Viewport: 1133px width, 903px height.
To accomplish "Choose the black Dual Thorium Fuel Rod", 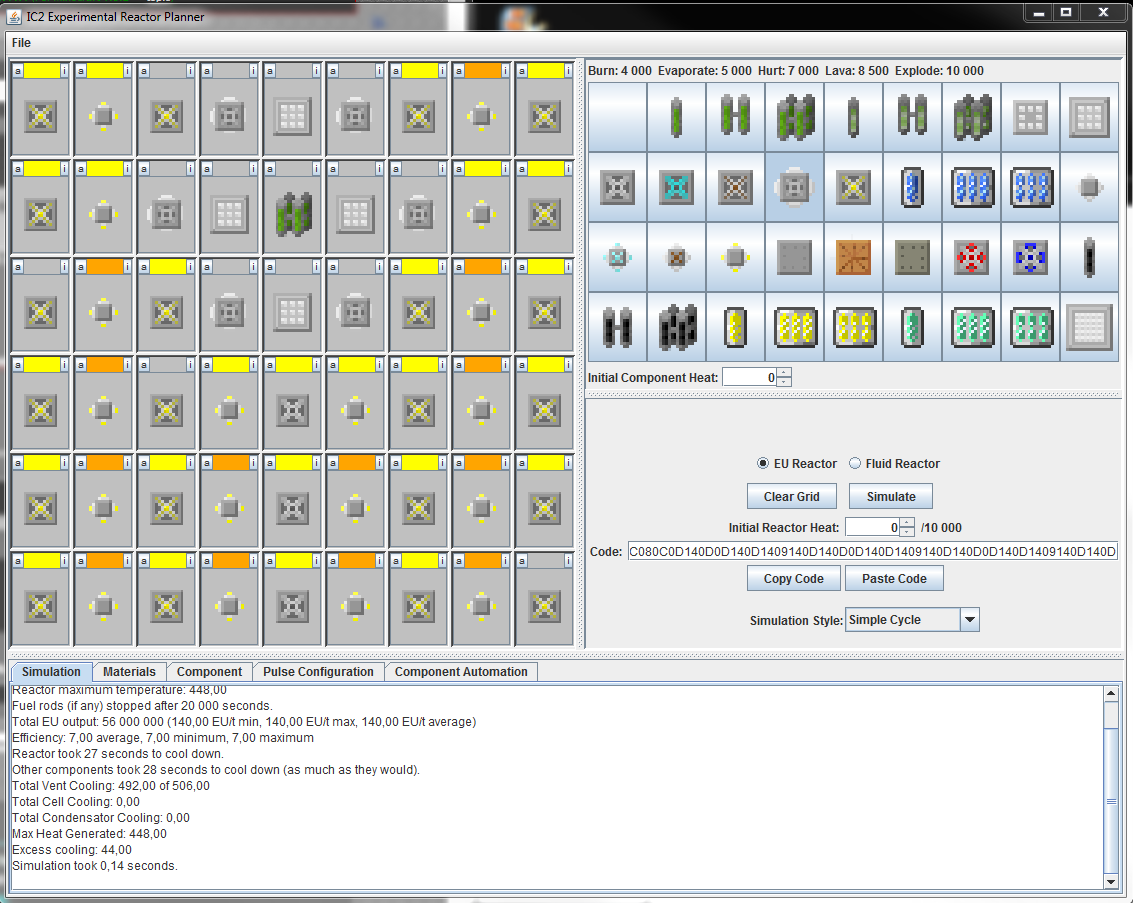I will tap(618, 327).
